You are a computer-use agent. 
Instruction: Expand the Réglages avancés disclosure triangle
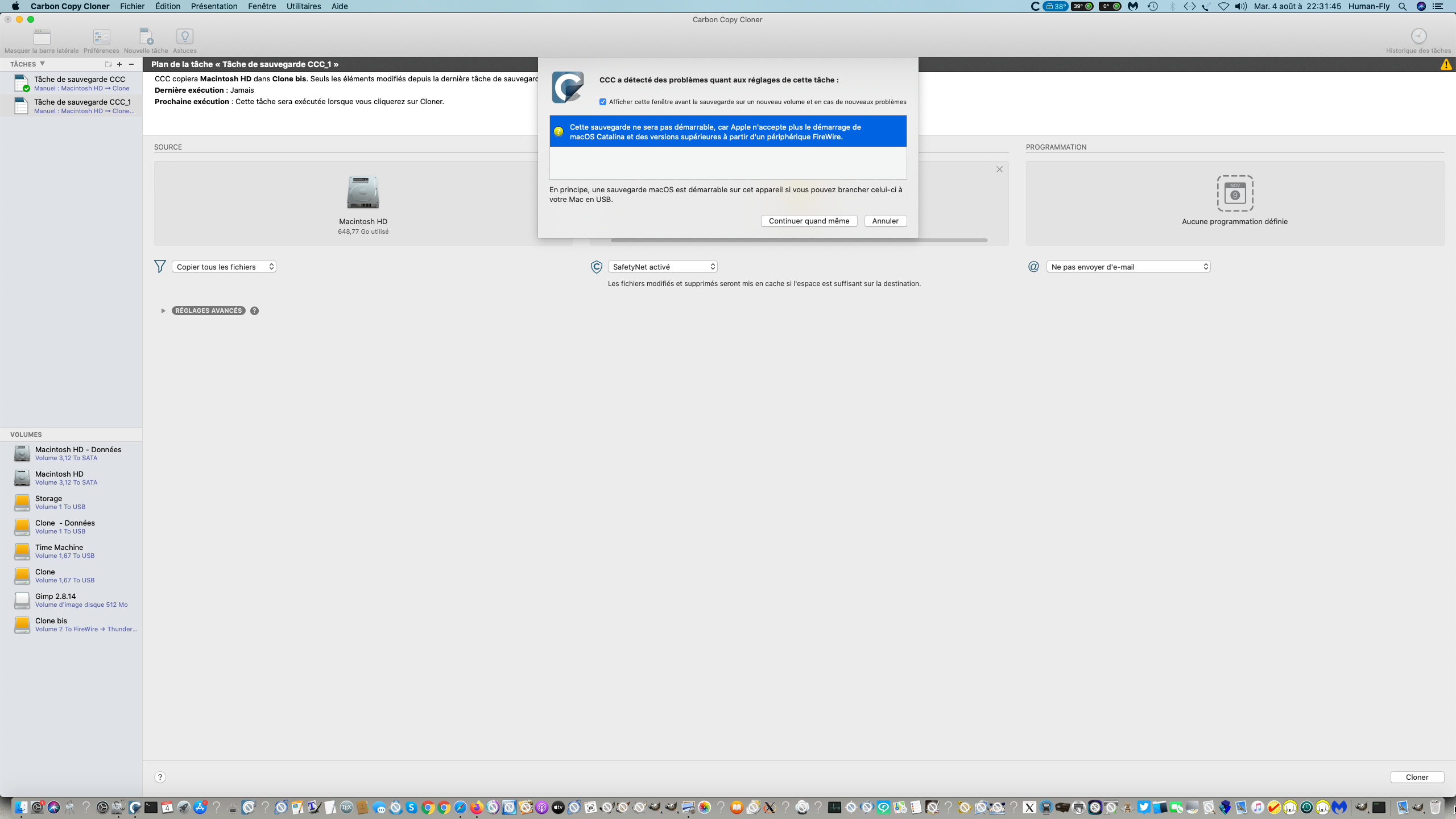[x=163, y=311]
